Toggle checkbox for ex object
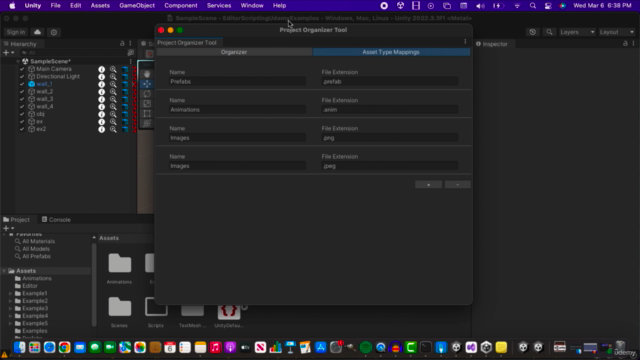The height and width of the screenshot is (360, 640). [x=22, y=122]
